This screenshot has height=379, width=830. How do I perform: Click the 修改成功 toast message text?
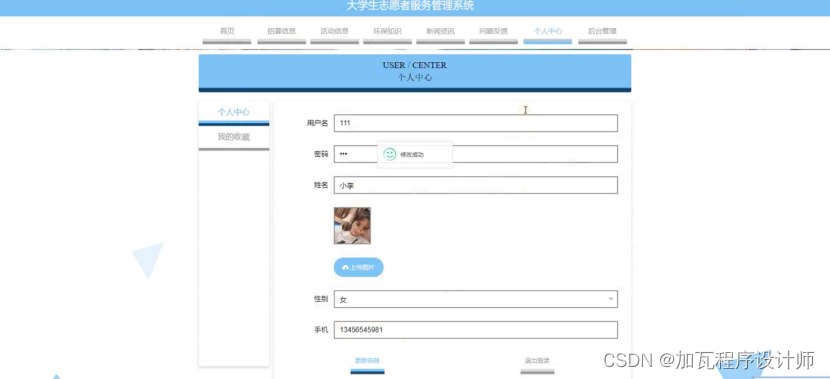point(412,155)
